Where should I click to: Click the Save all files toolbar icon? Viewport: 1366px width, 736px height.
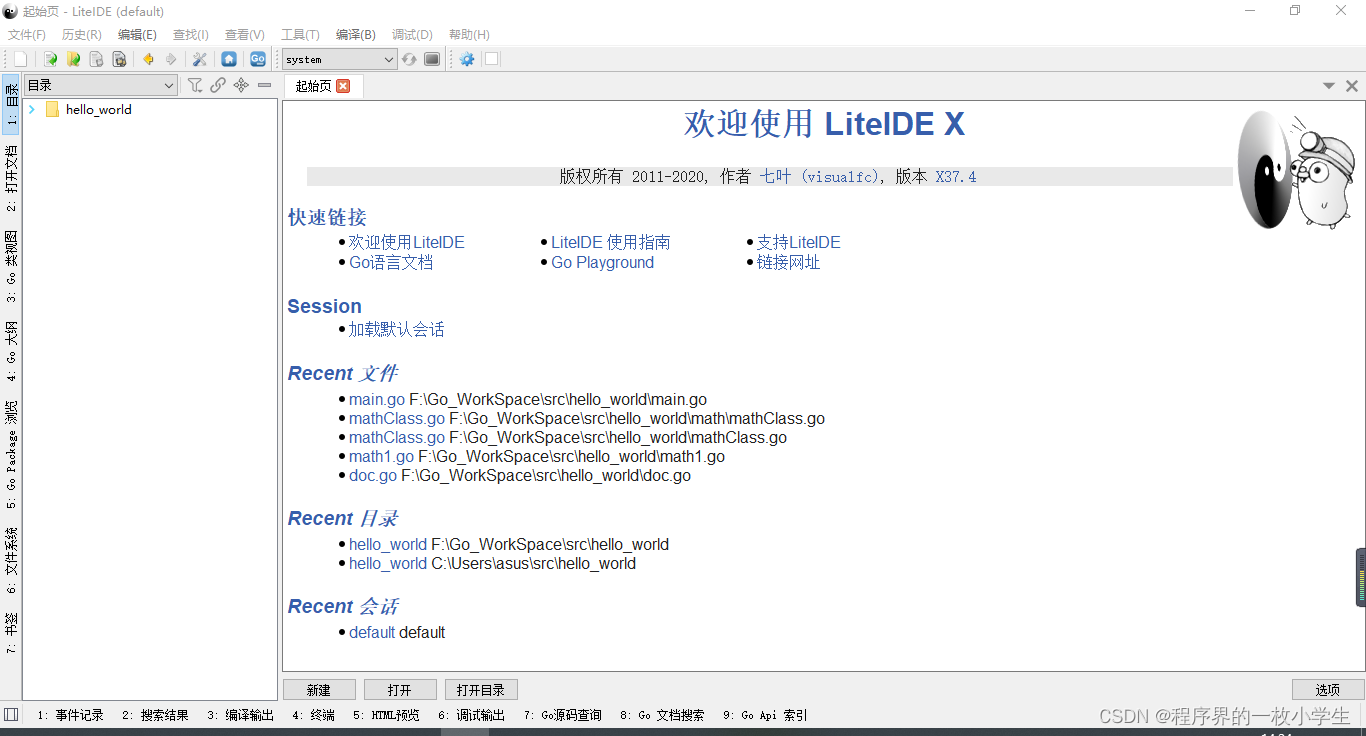click(x=119, y=59)
